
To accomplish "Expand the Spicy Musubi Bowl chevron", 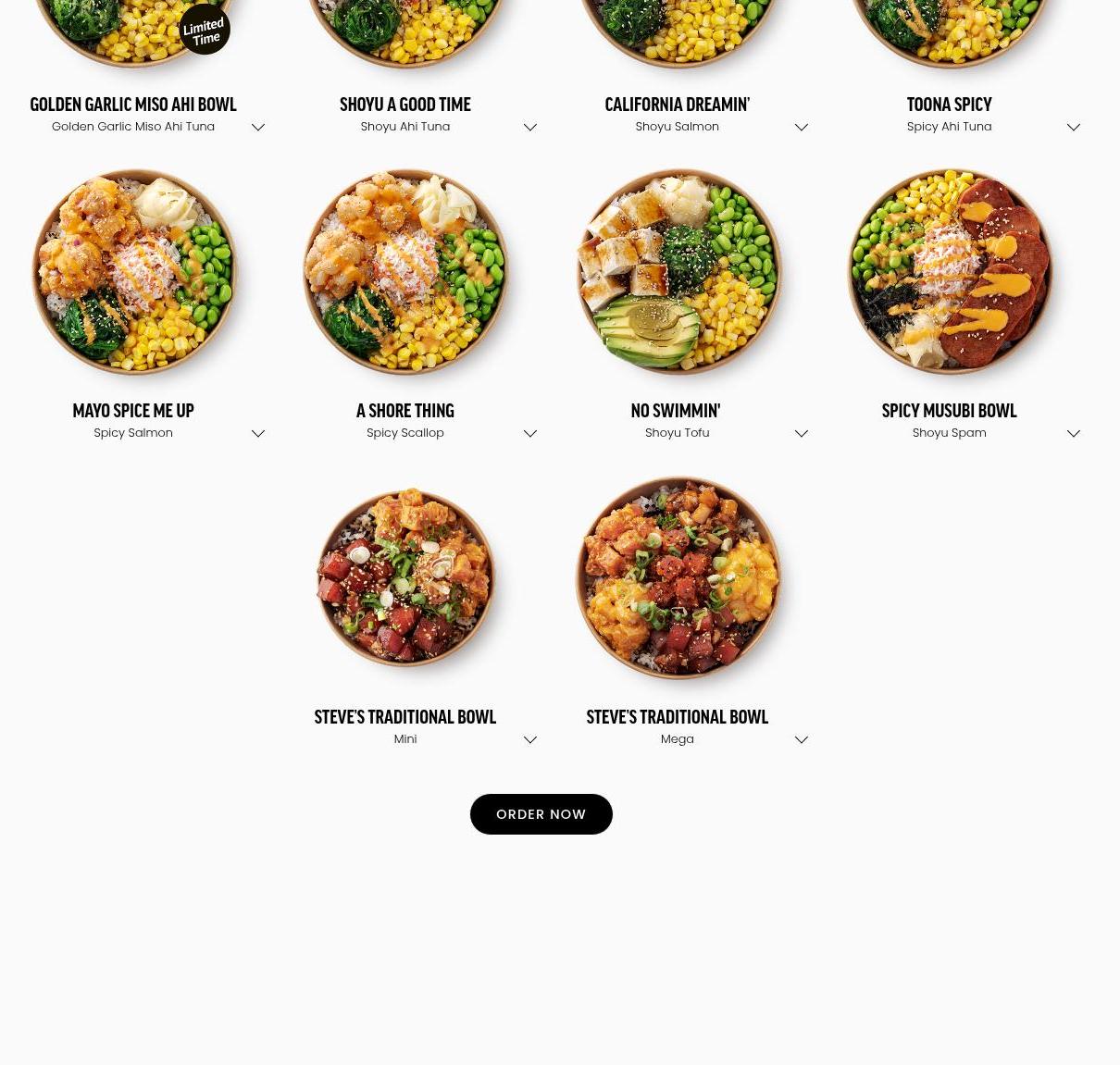I will pyautogui.click(x=1074, y=433).
